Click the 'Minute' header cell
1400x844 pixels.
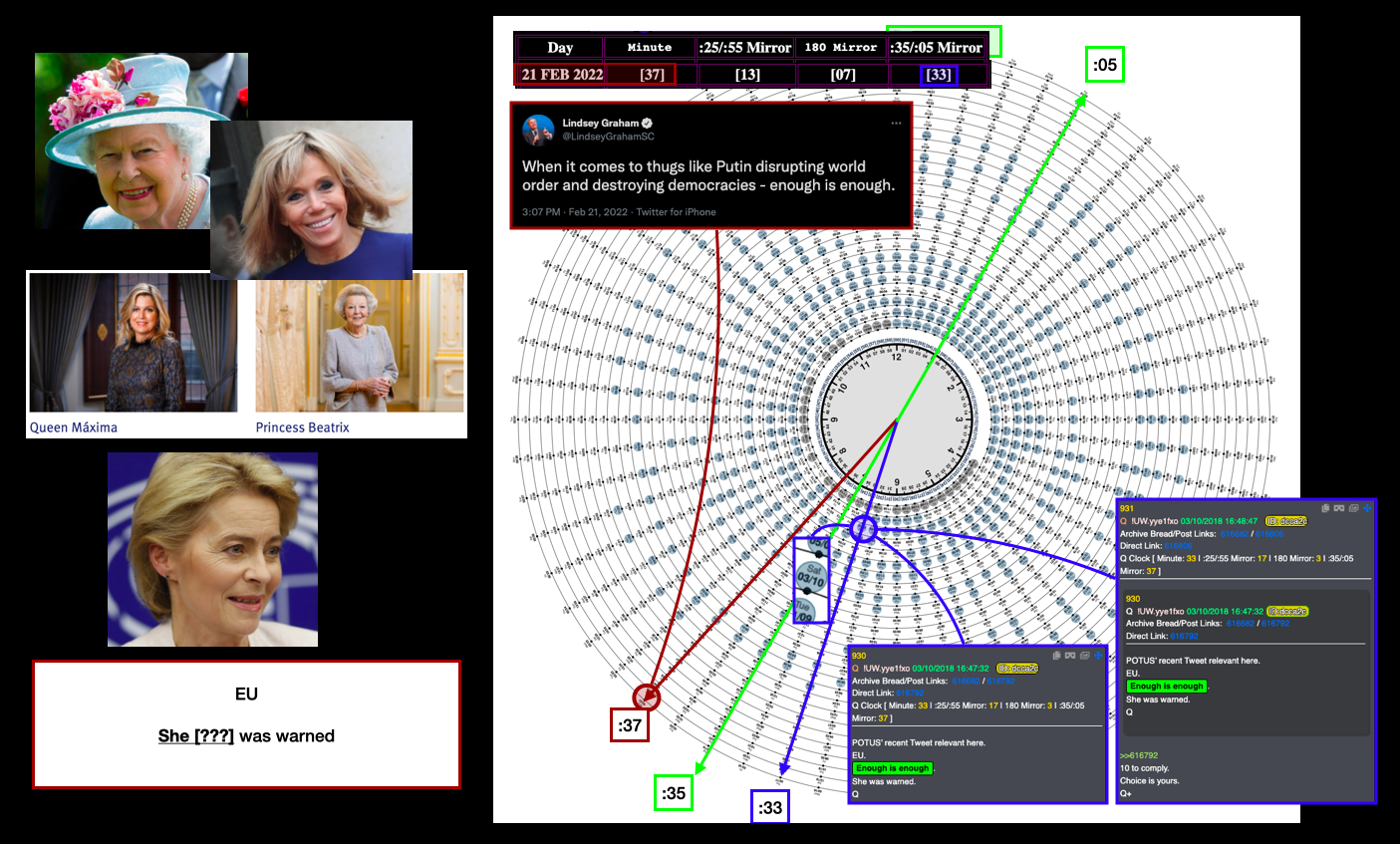(x=650, y=48)
